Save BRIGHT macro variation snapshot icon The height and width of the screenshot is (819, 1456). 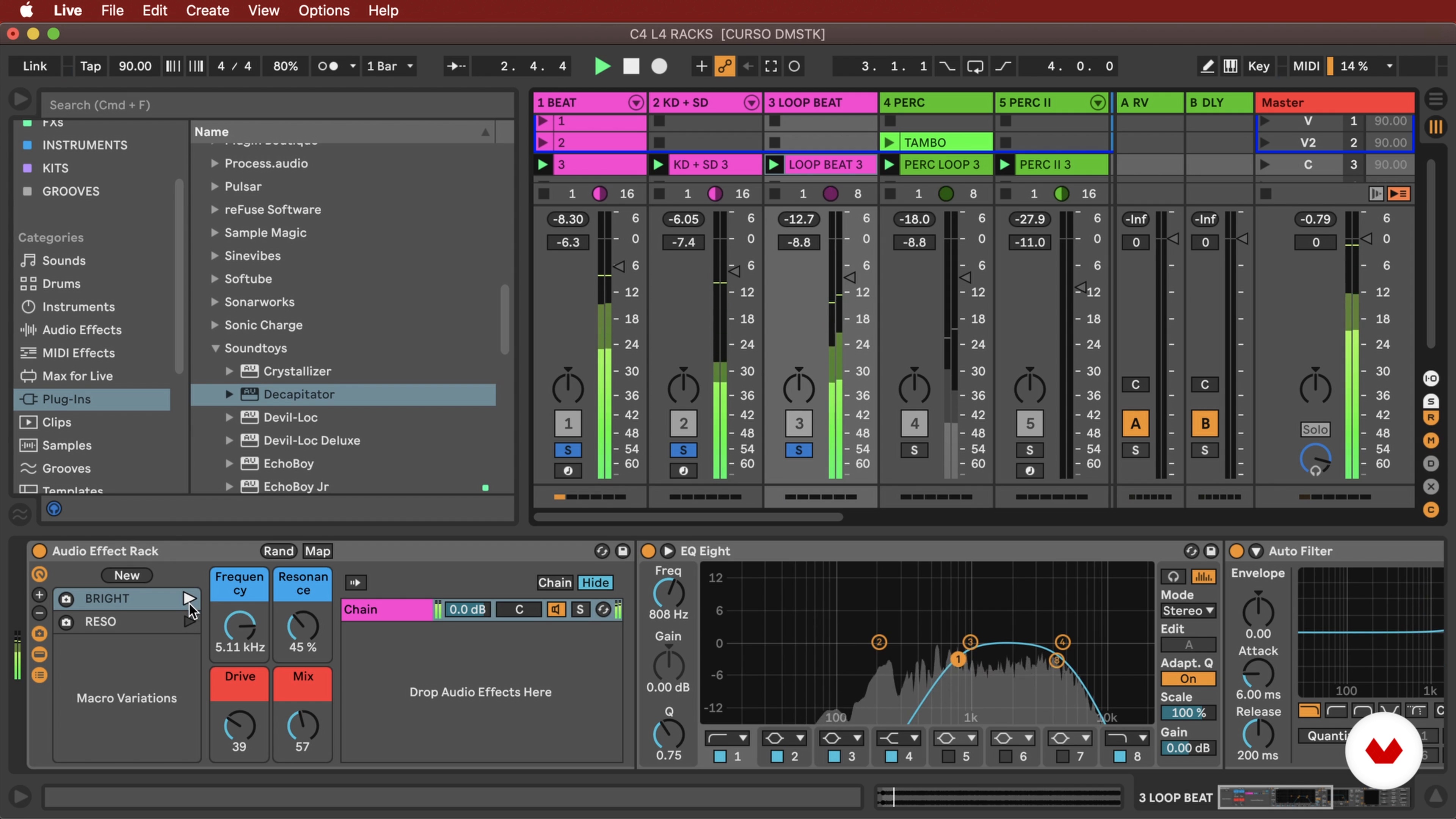pyautogui.click(x=66, y=599)
